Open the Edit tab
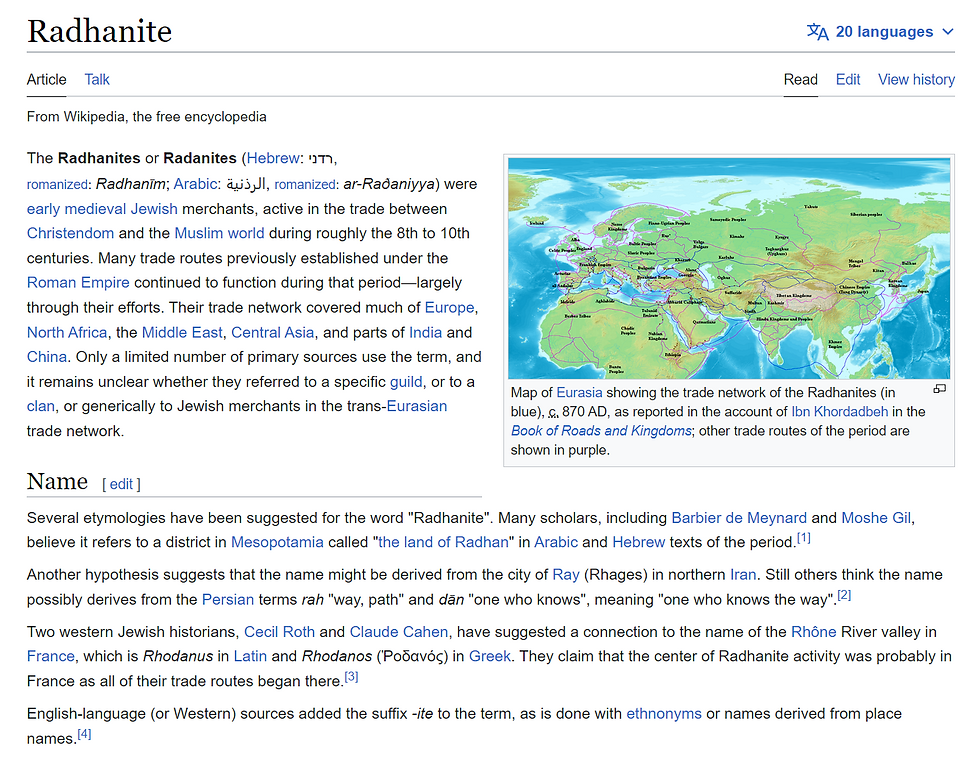The height and width of the screenshot is (768, 980). pos(848,79)
